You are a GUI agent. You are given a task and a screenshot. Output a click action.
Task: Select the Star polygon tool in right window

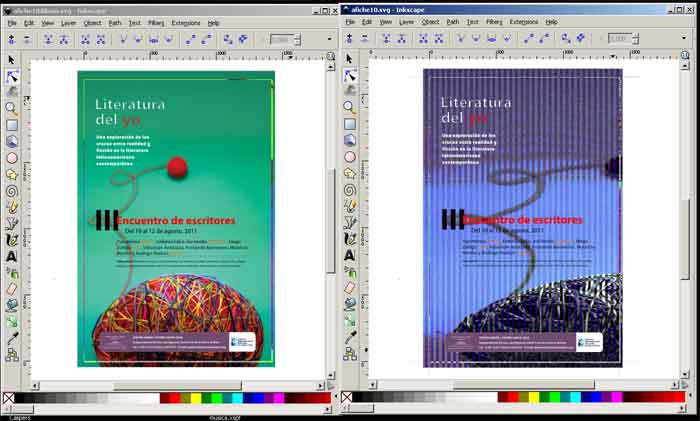click(349, 173)
